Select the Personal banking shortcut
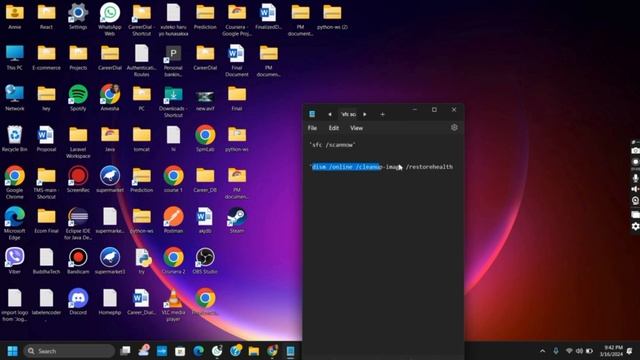The width and height of the screenshot is (640, 360). point(173,60)
